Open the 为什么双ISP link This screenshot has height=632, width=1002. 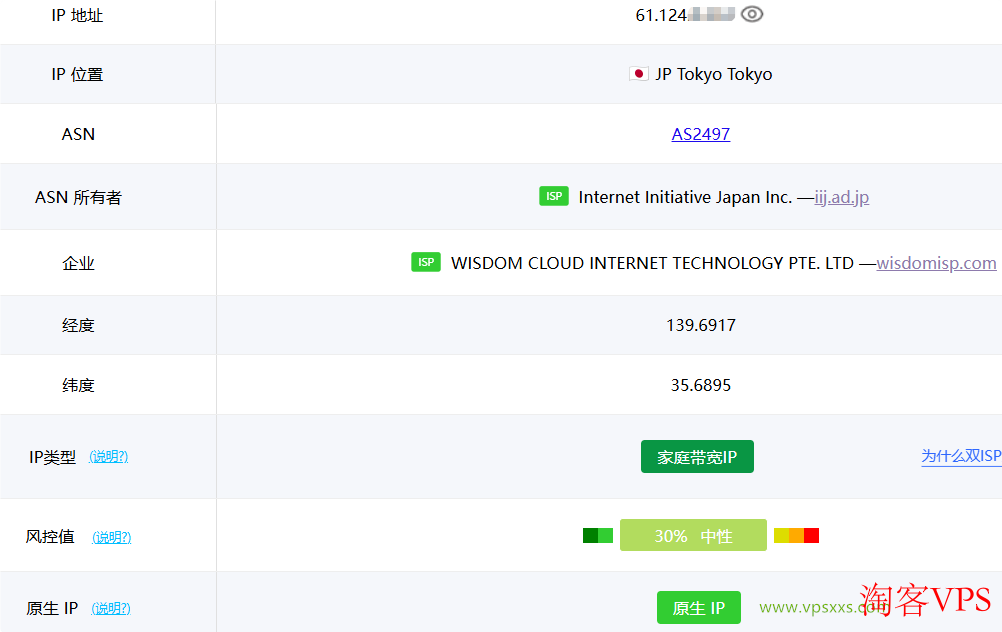[961, 456]
